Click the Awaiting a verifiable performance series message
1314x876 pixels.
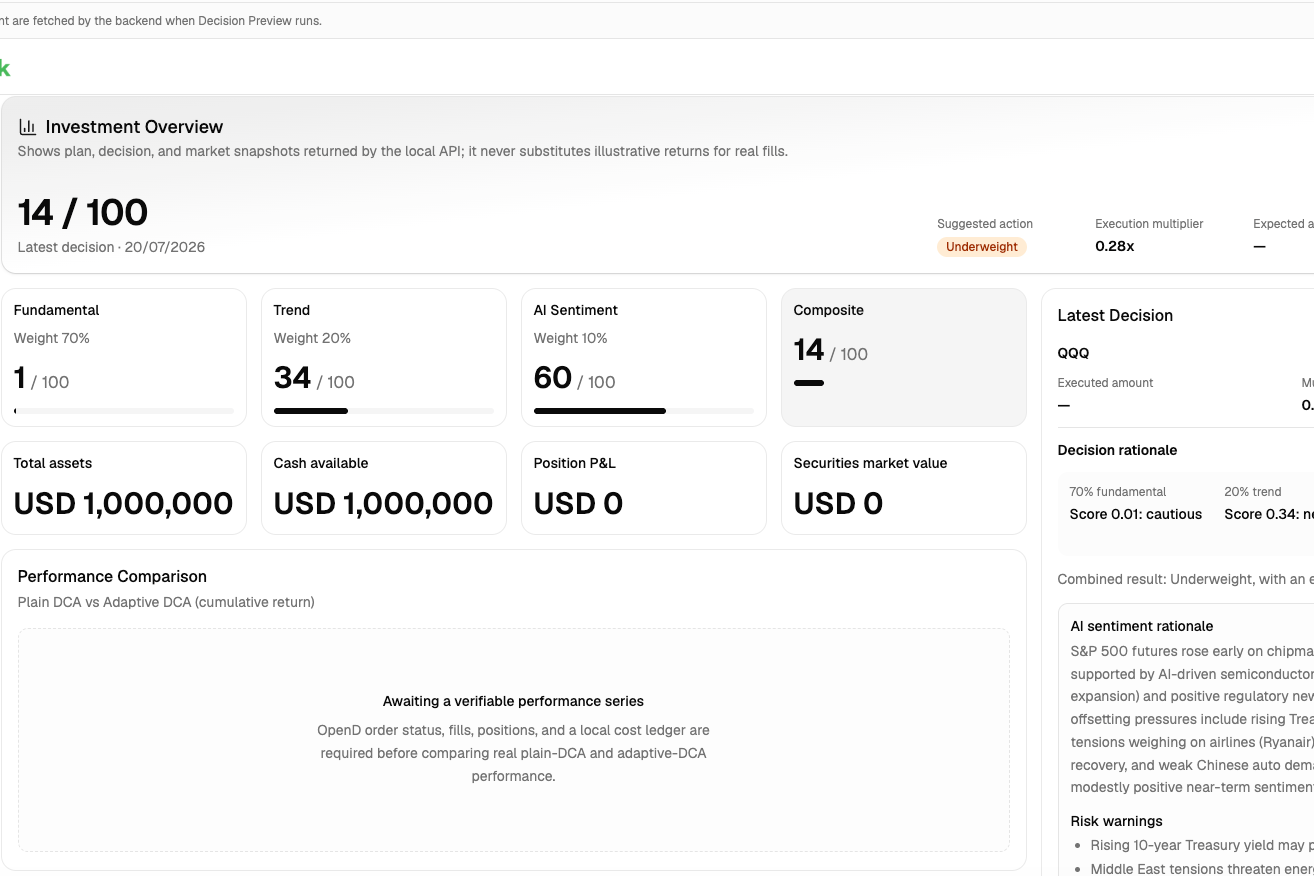[x=513, y=701]
